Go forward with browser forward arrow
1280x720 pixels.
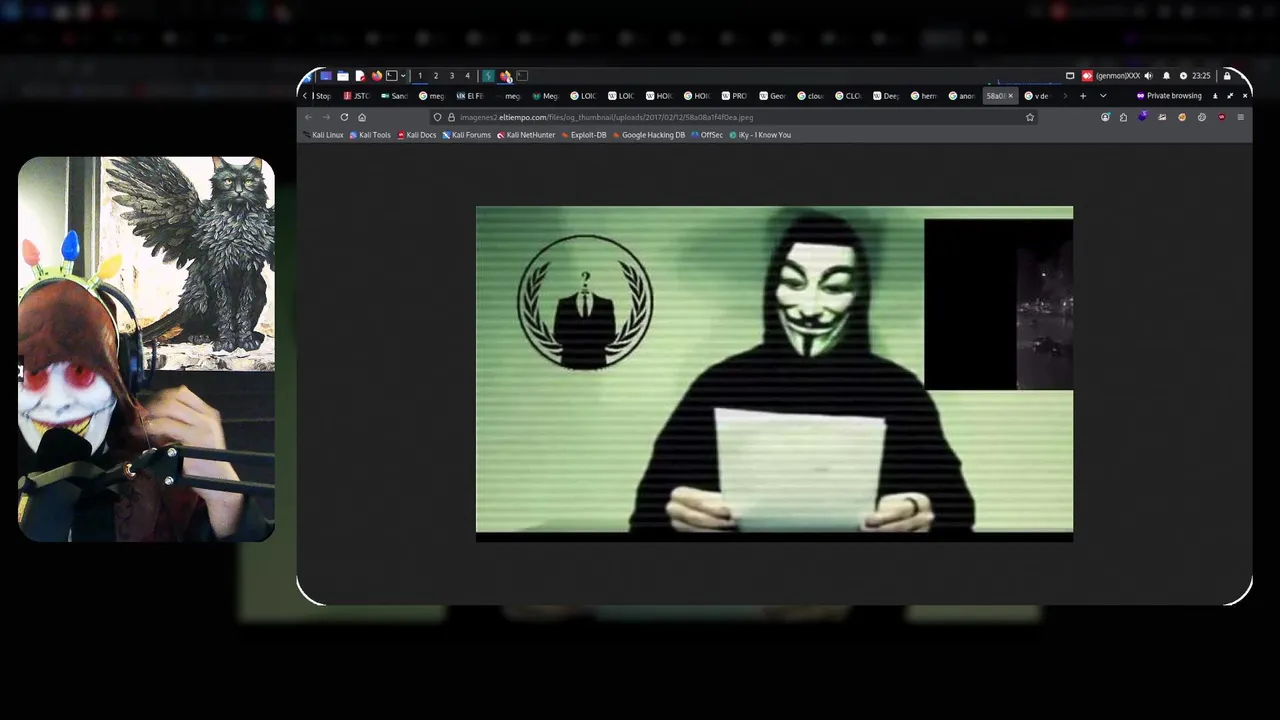(x=326, y=117)
